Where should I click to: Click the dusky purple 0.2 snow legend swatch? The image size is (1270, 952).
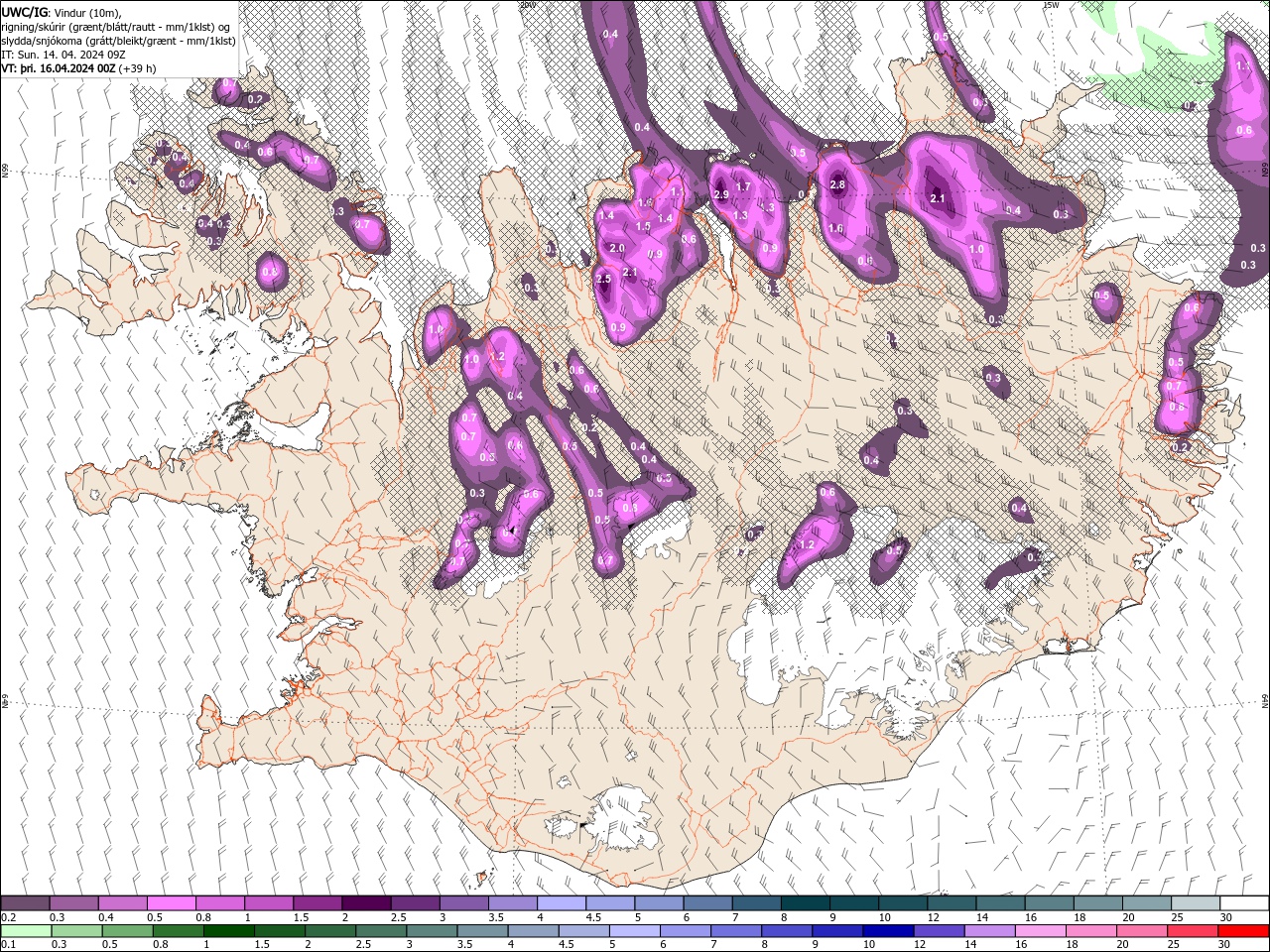(x=25, y=903)
